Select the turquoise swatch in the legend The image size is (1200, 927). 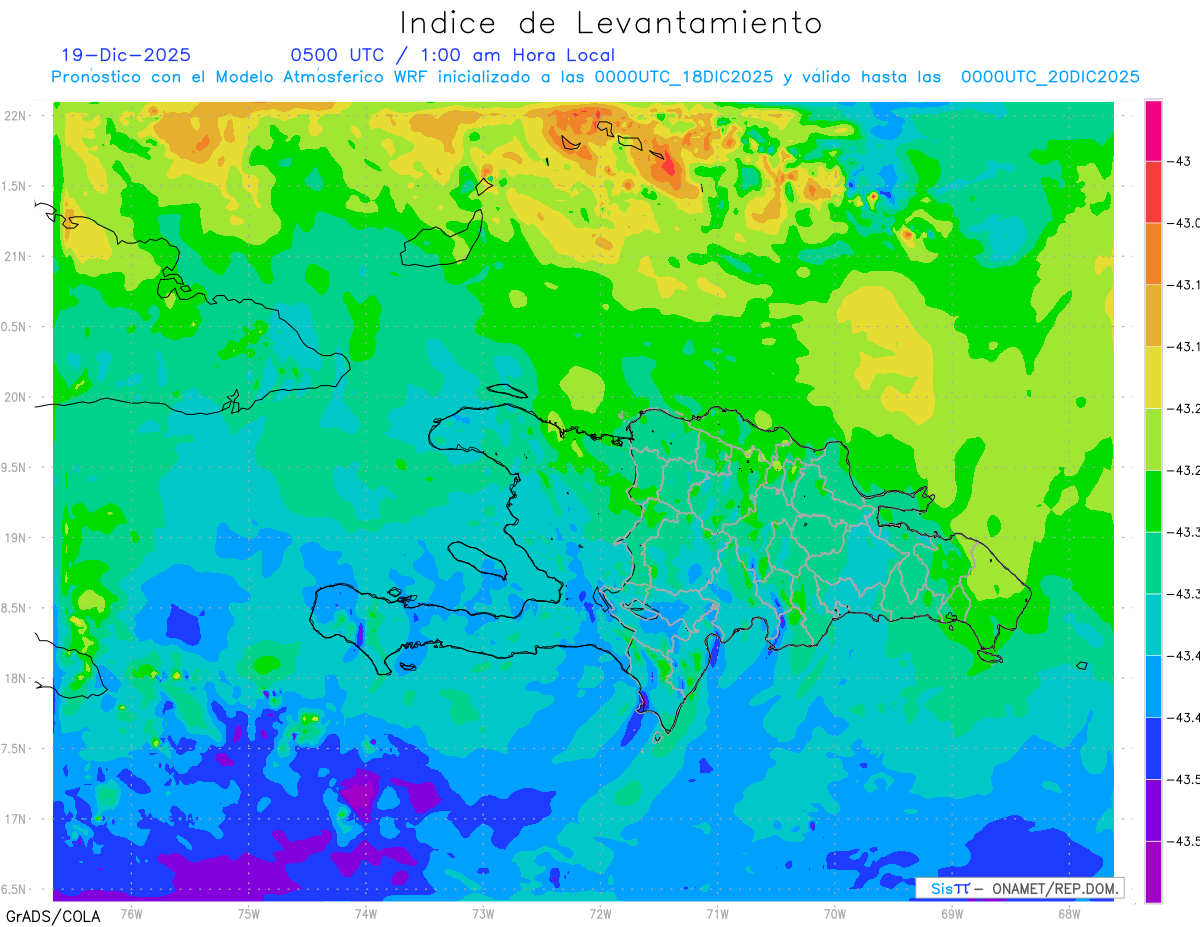click(x=1153, y=624)
